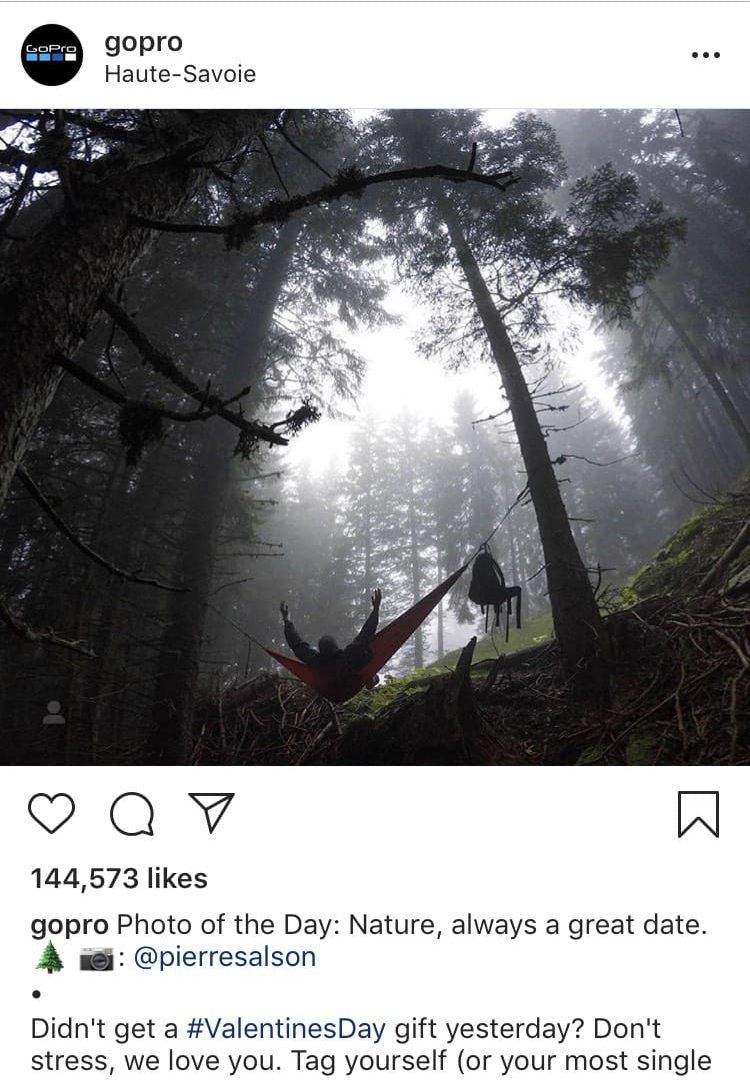Open the GoPro profile picture
Image resolution: width=750 pixels, height=1080 pixels.
click(52, 54)
